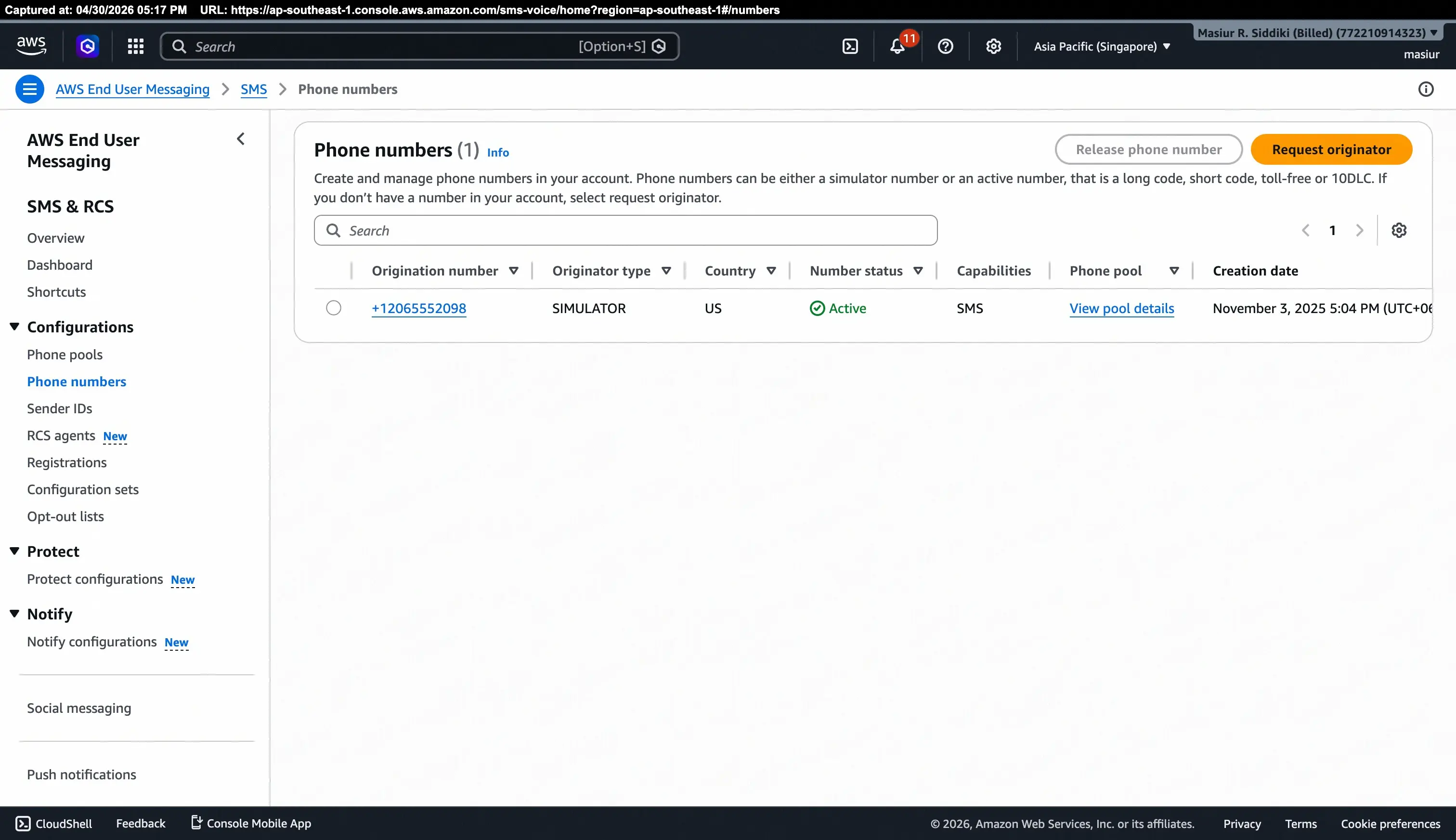Open the Privacy link in the footer
The width and height of the screenshot is (1456, 840).
click(1242, 824)
